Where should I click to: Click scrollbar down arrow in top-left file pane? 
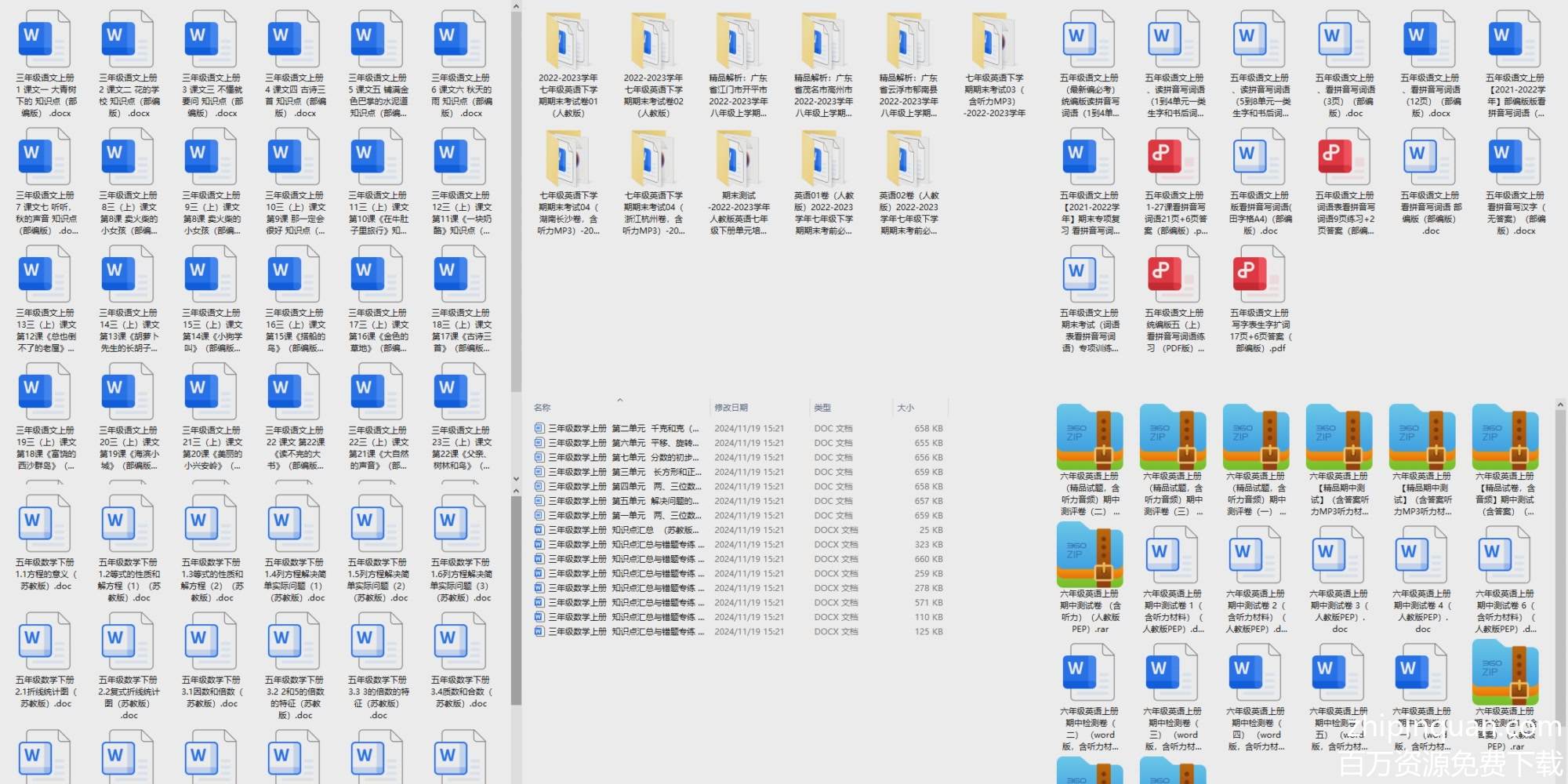click(x=516, y=478)
